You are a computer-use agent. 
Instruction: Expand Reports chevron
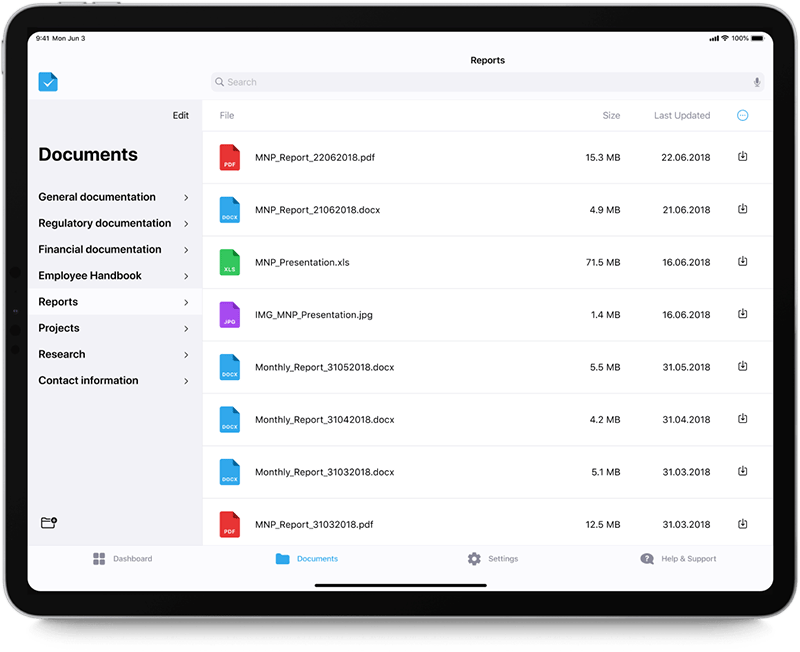[186, 303]
